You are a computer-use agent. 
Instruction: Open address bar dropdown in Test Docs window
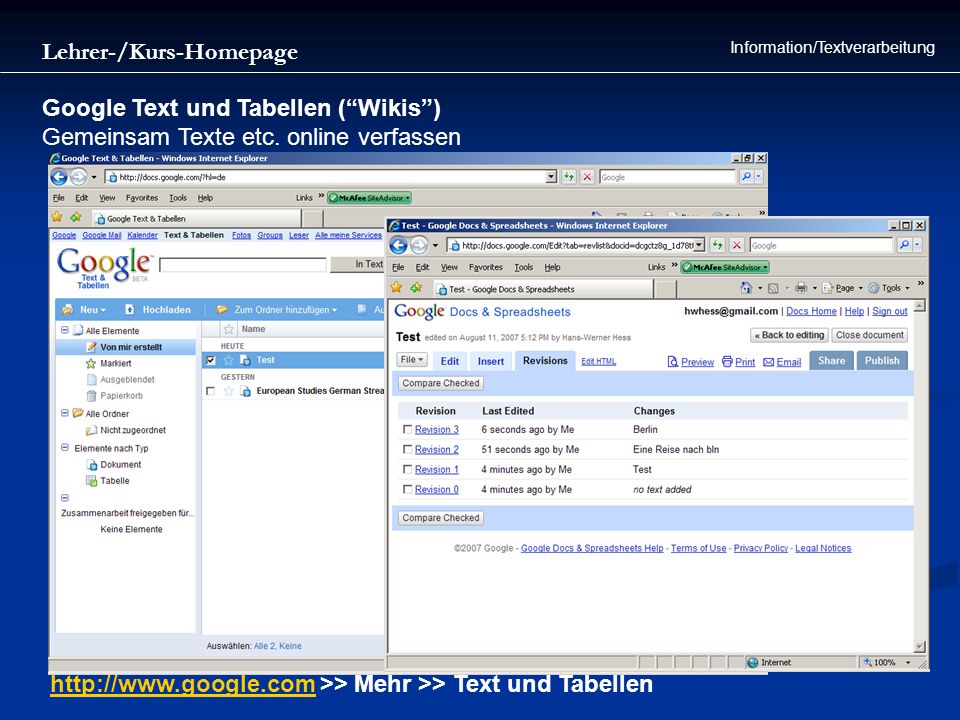(699, 245)
